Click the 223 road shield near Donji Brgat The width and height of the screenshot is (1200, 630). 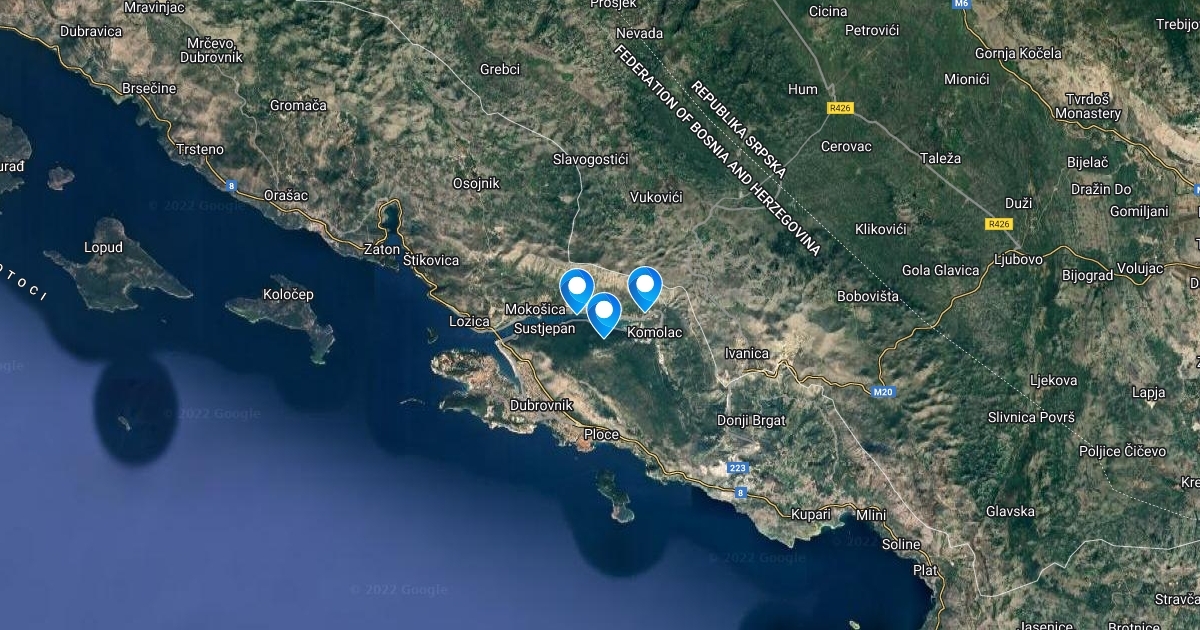[737, 468]
